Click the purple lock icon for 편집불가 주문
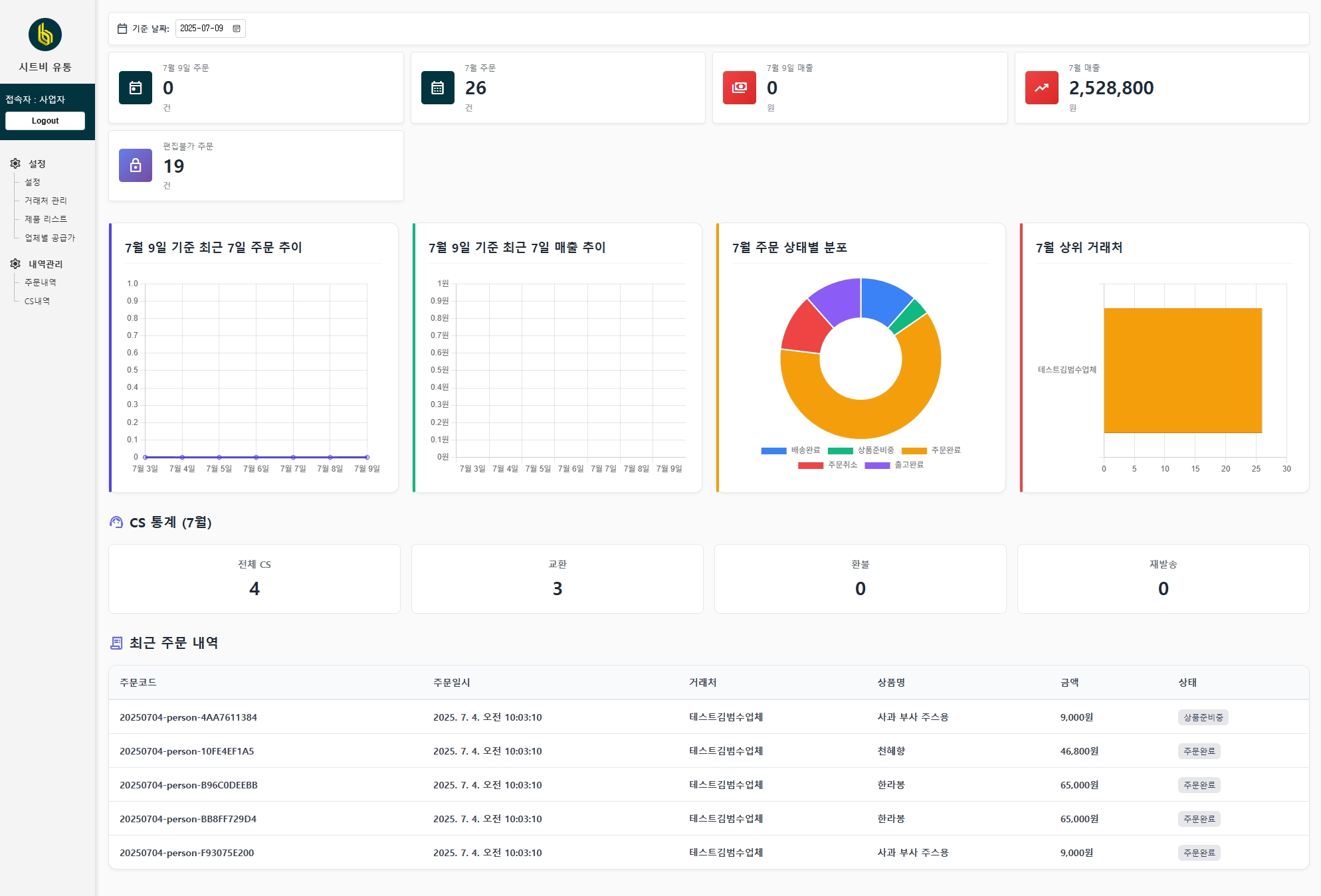The width and height of the screenshot is (1321, 896). [136, 165]
